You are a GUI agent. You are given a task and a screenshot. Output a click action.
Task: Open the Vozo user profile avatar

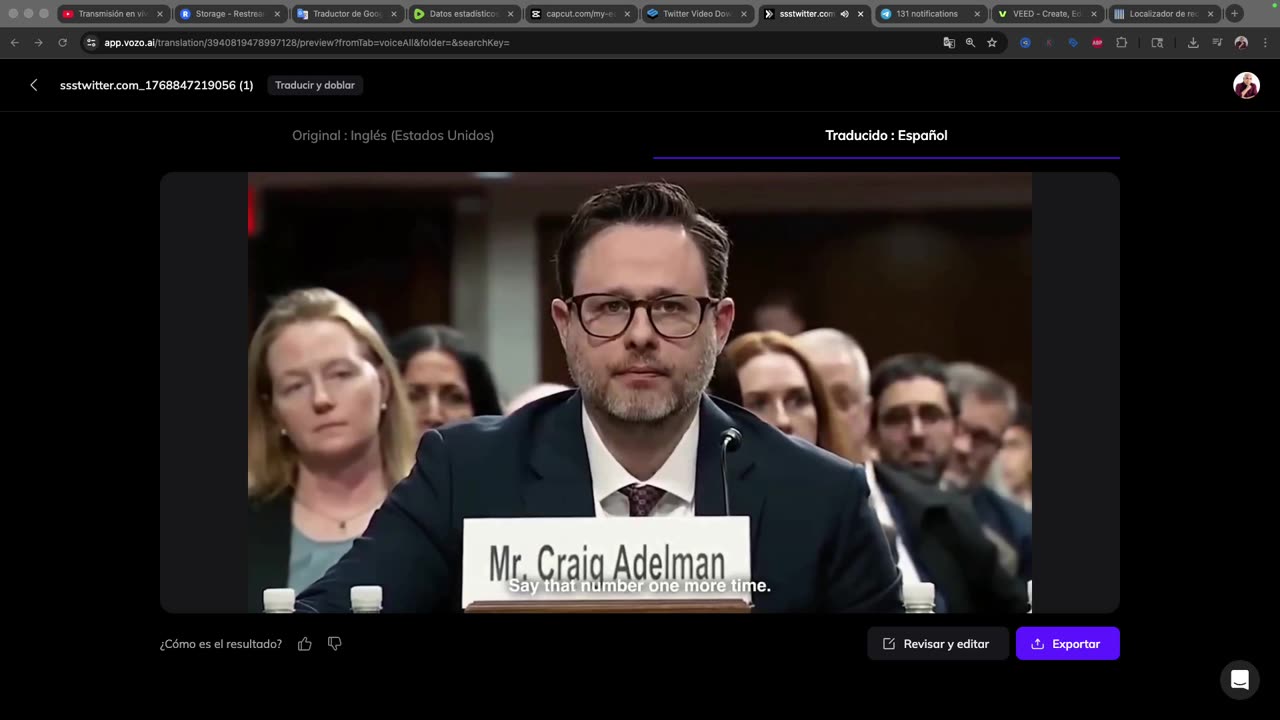pos(1246,85)
